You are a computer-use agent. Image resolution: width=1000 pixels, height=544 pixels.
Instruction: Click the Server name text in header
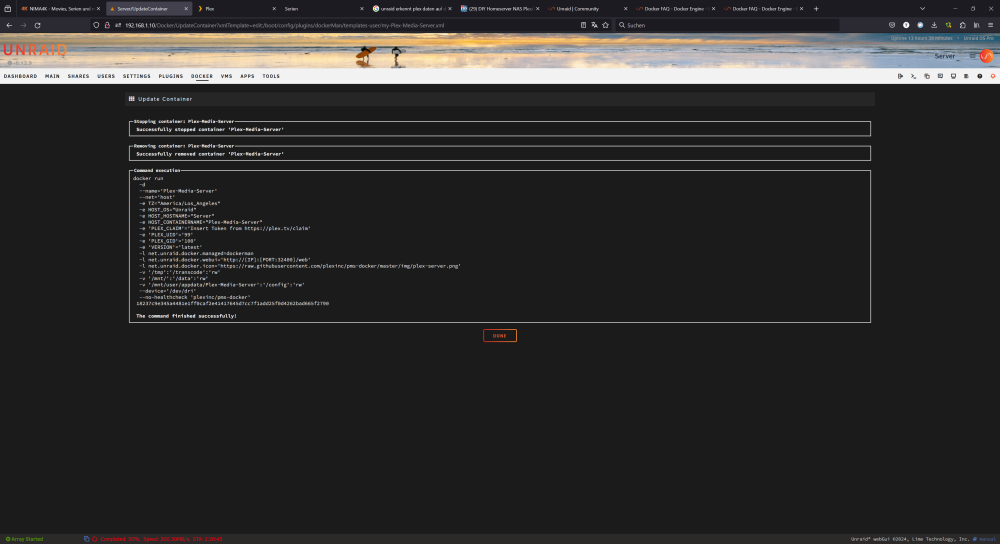click(945, 56)
